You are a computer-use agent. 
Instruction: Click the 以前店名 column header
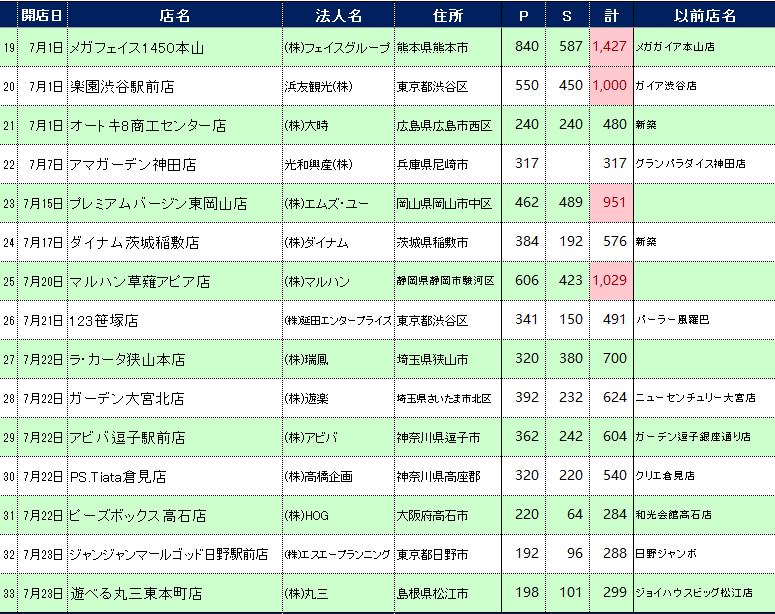(x=702, y=15)
